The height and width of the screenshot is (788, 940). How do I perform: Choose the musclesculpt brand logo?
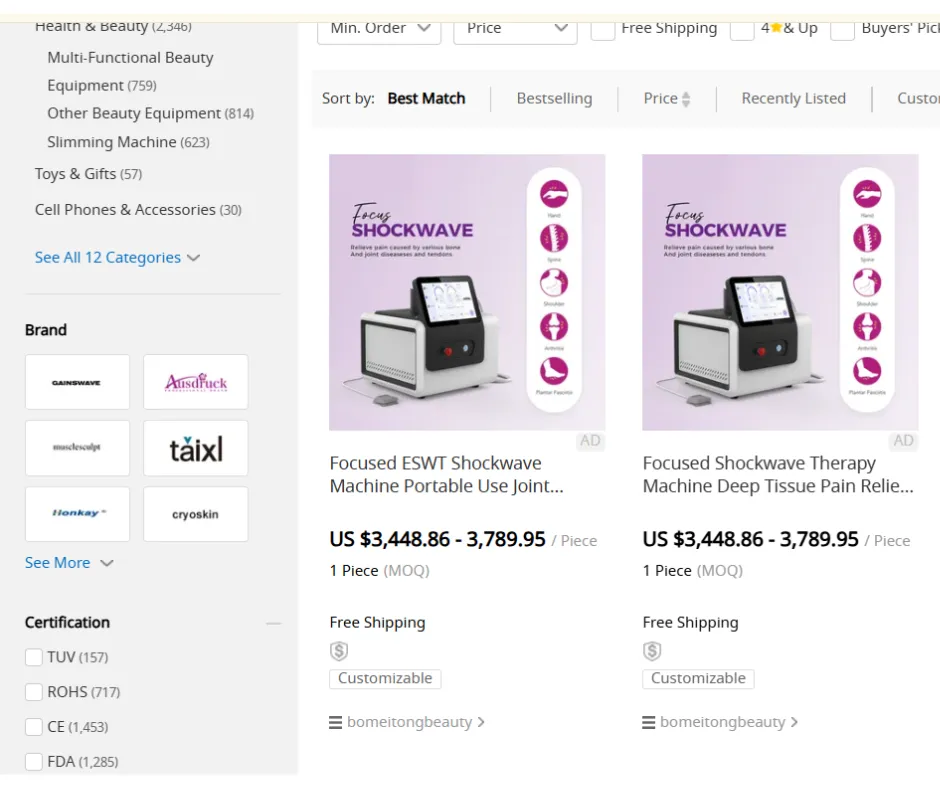click(x=77, y=448)
